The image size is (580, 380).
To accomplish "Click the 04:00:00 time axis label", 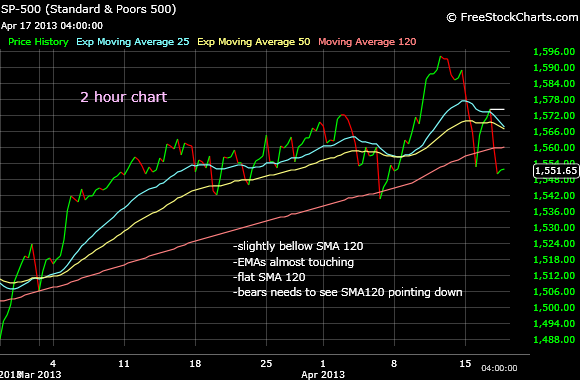I will coord(499,368).
